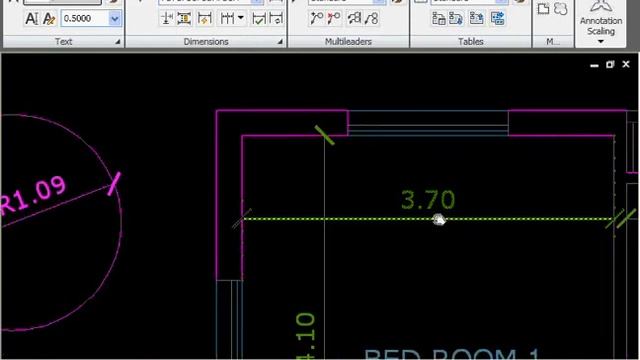Click the first Tables link data icon
Image resolution: width=640 pixels, height=360 pixels.
coord(438,18)
